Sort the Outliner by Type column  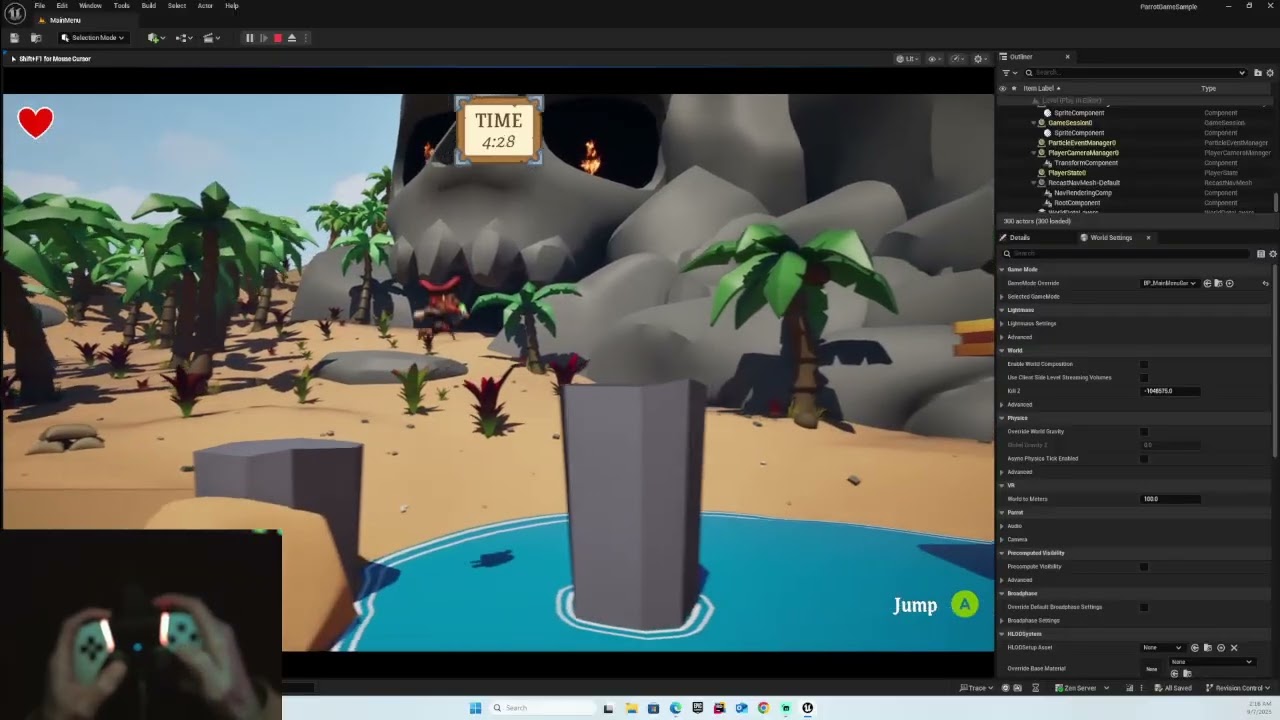pos(1208,88)
